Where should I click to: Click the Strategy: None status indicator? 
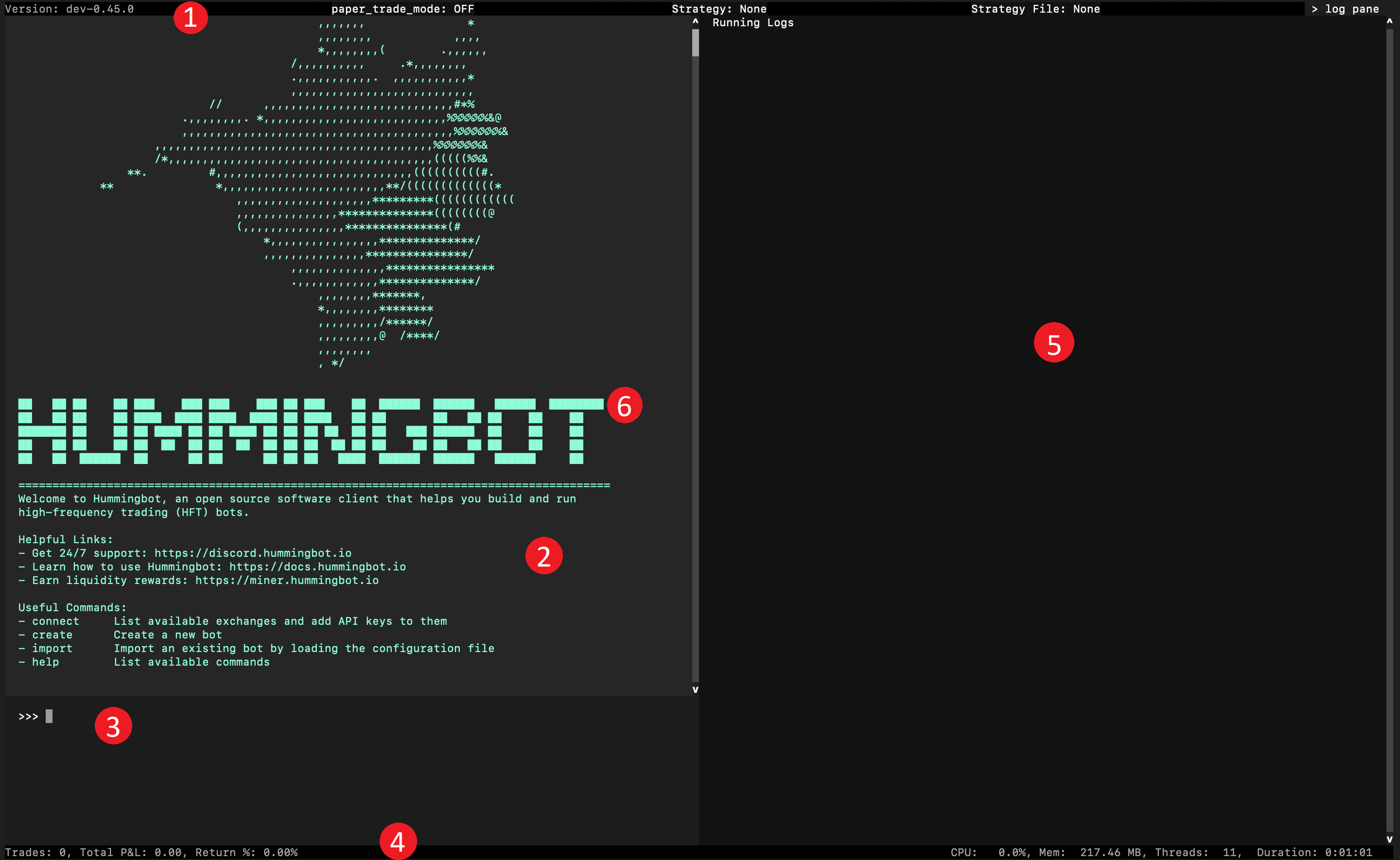tap(718, 9)
